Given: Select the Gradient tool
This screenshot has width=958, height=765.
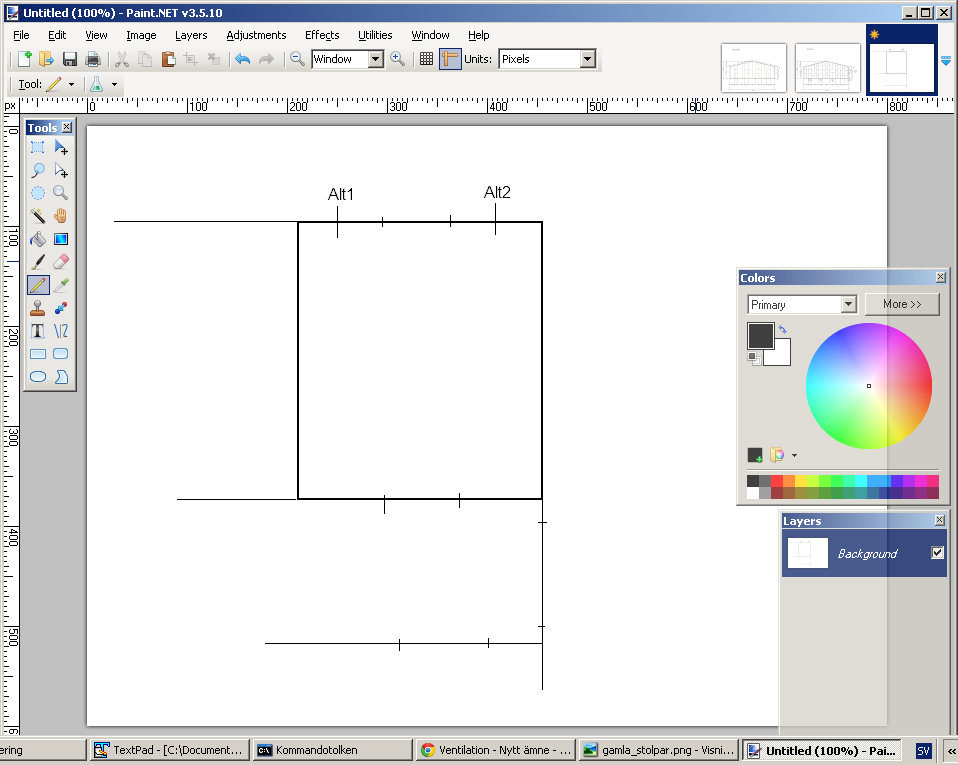Looking at the screenshot, I should [60, 239].
